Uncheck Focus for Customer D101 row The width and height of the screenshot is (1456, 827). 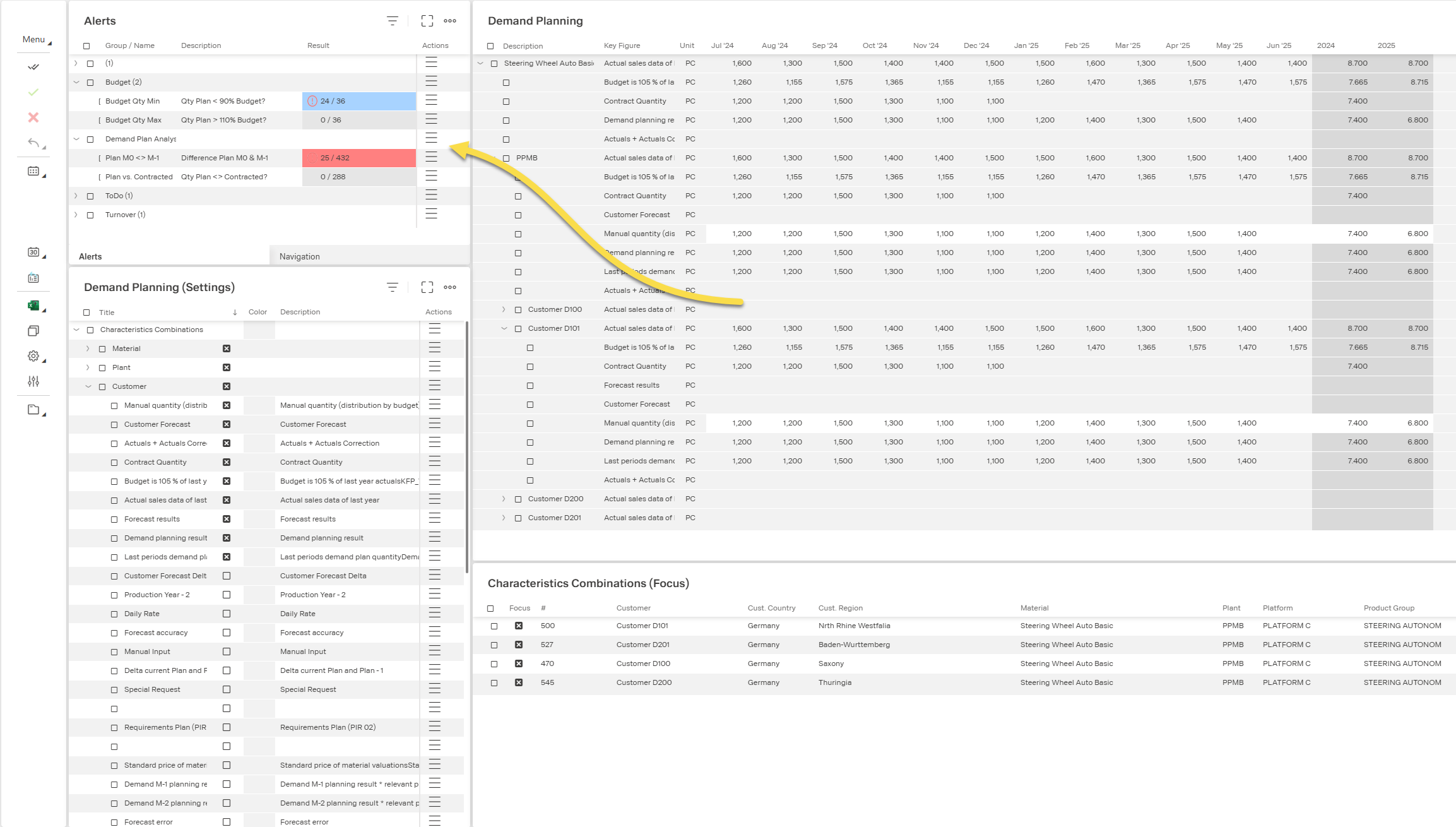click(519, 626)
